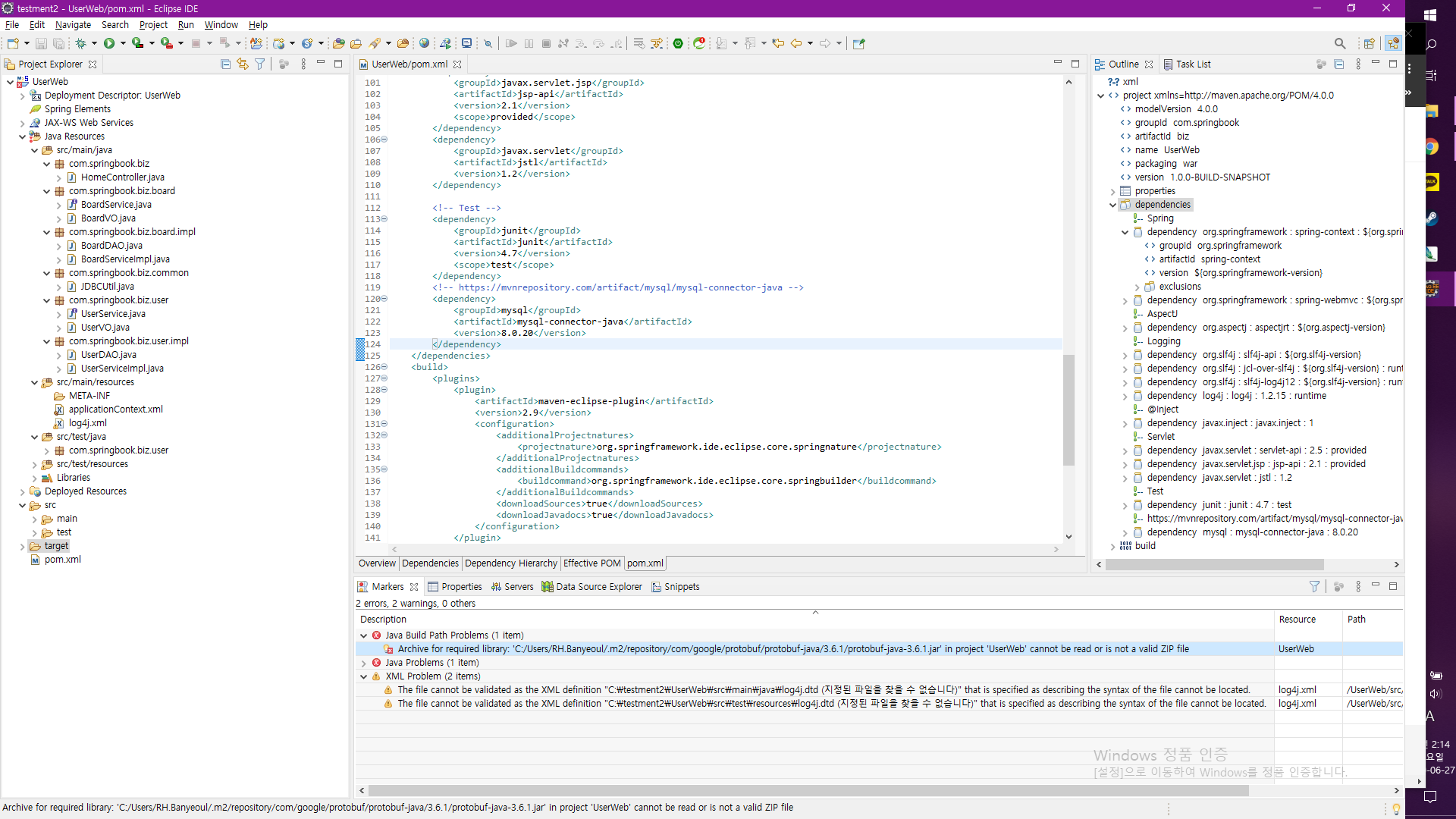
Task: Expand the Java Problems group
Action: point(363,663)
